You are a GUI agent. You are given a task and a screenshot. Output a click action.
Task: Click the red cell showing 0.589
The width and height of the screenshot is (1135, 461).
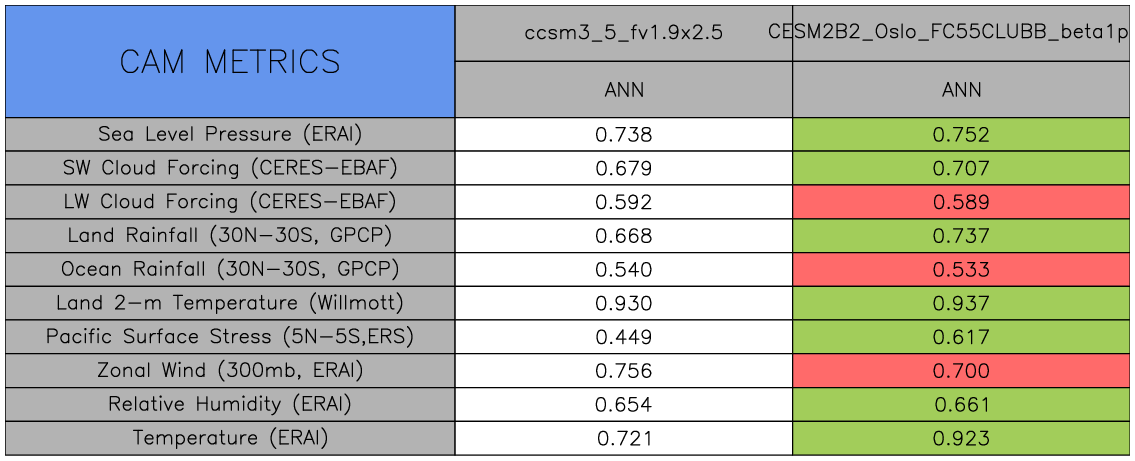point(961,202)
